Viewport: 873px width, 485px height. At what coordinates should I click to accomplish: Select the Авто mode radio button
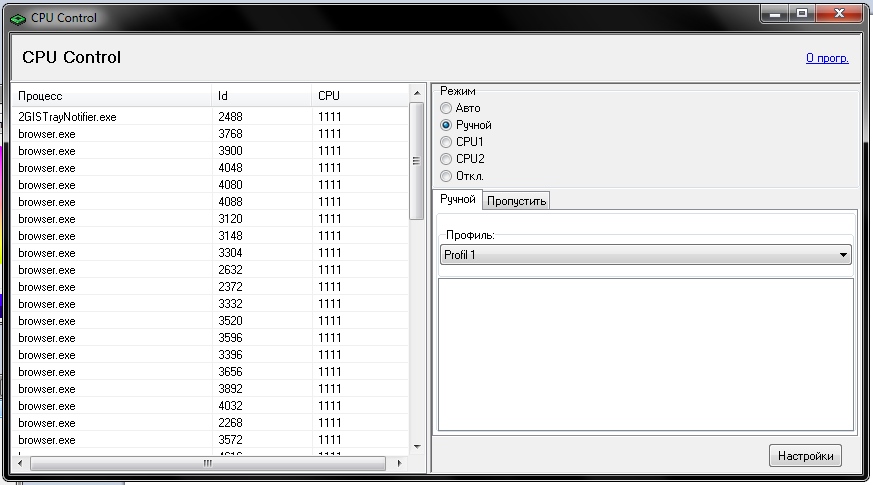(x=446, y=108)
